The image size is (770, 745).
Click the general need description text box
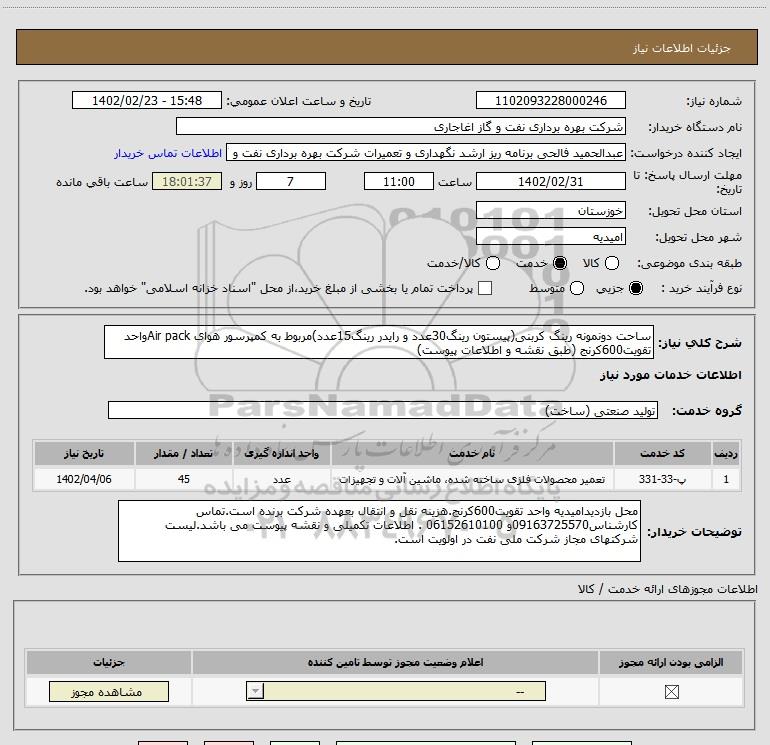(x=379, y=342)
